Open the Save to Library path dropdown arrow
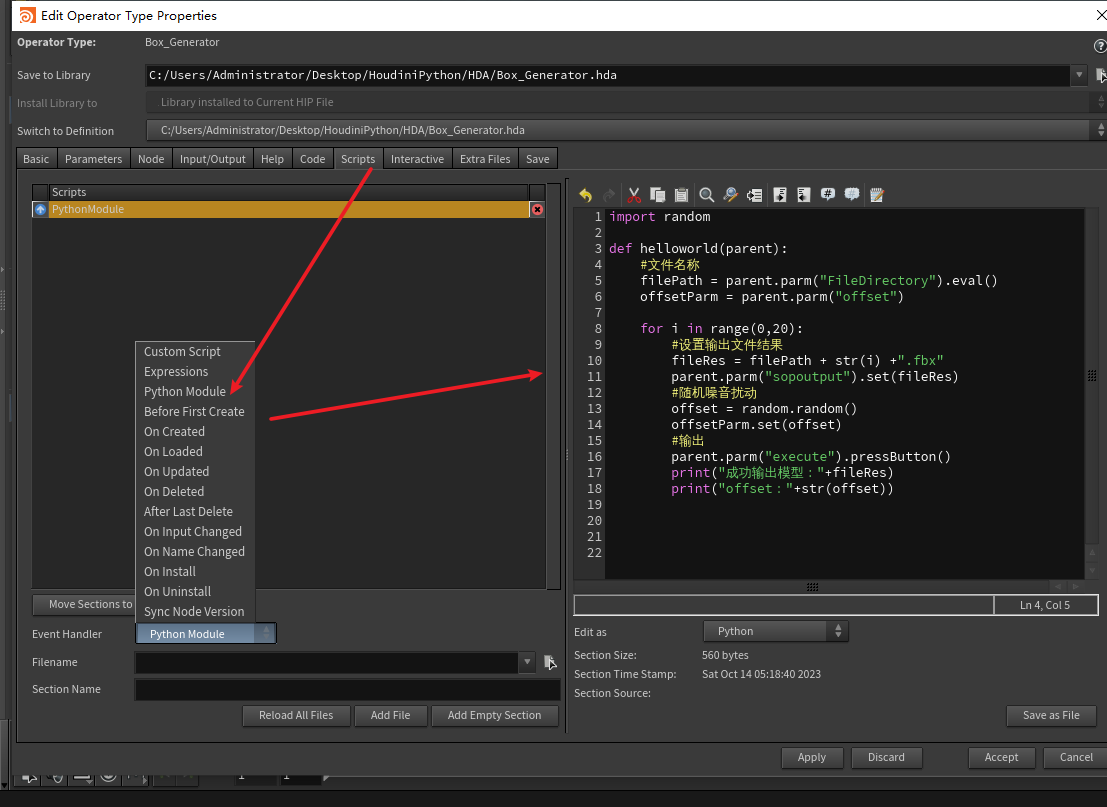The image size is (1107, 807). 1079,75
